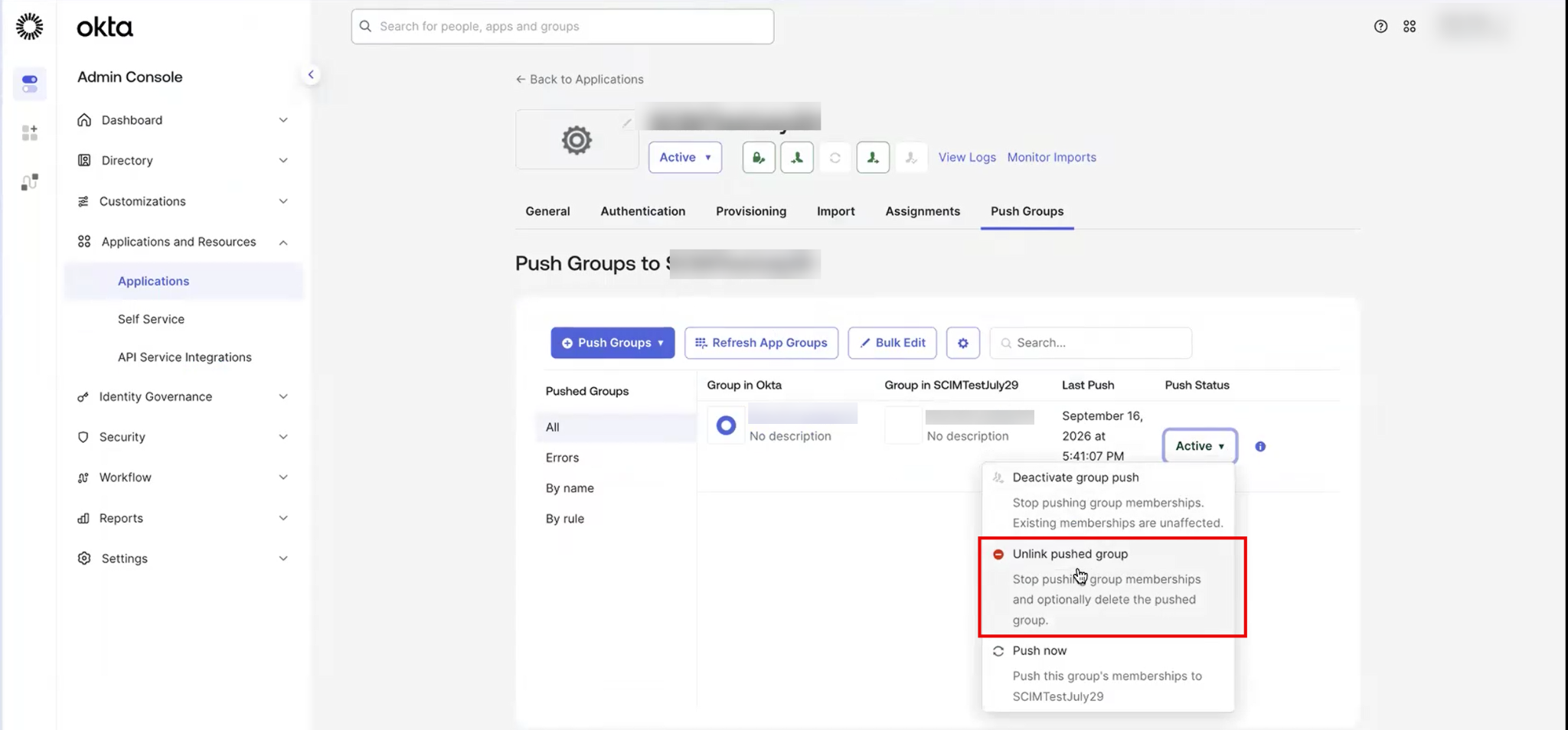Click the pencil icon to edit app logo
The width and height of the screenshot is (1568, 730).
627,122
